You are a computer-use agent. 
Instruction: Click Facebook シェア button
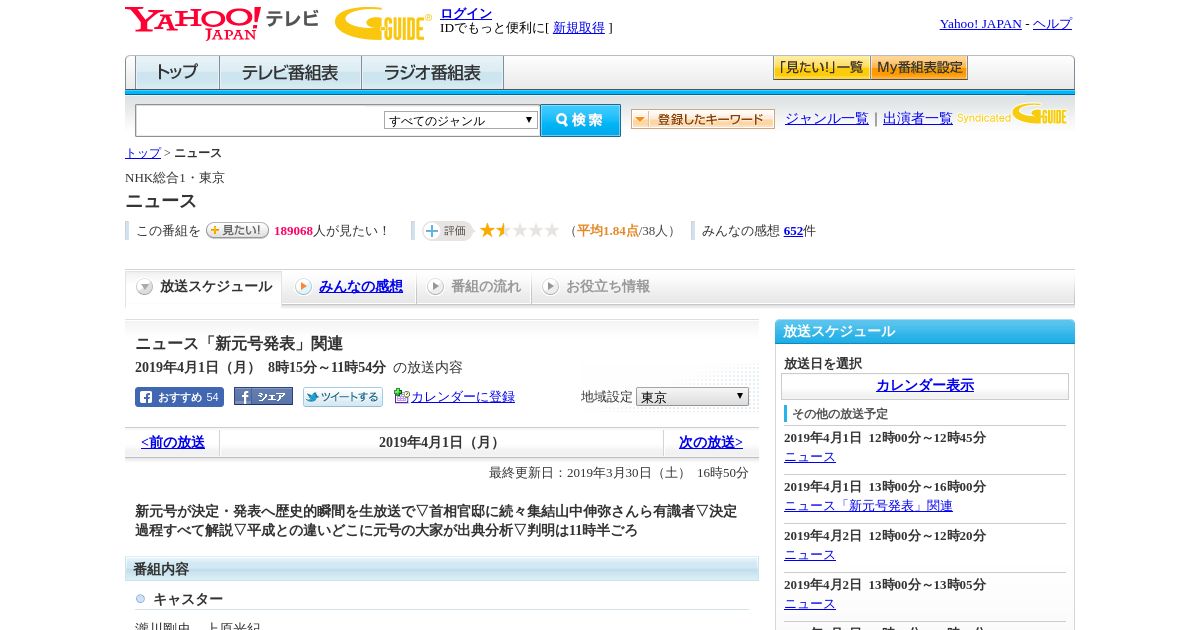(263, 397)
